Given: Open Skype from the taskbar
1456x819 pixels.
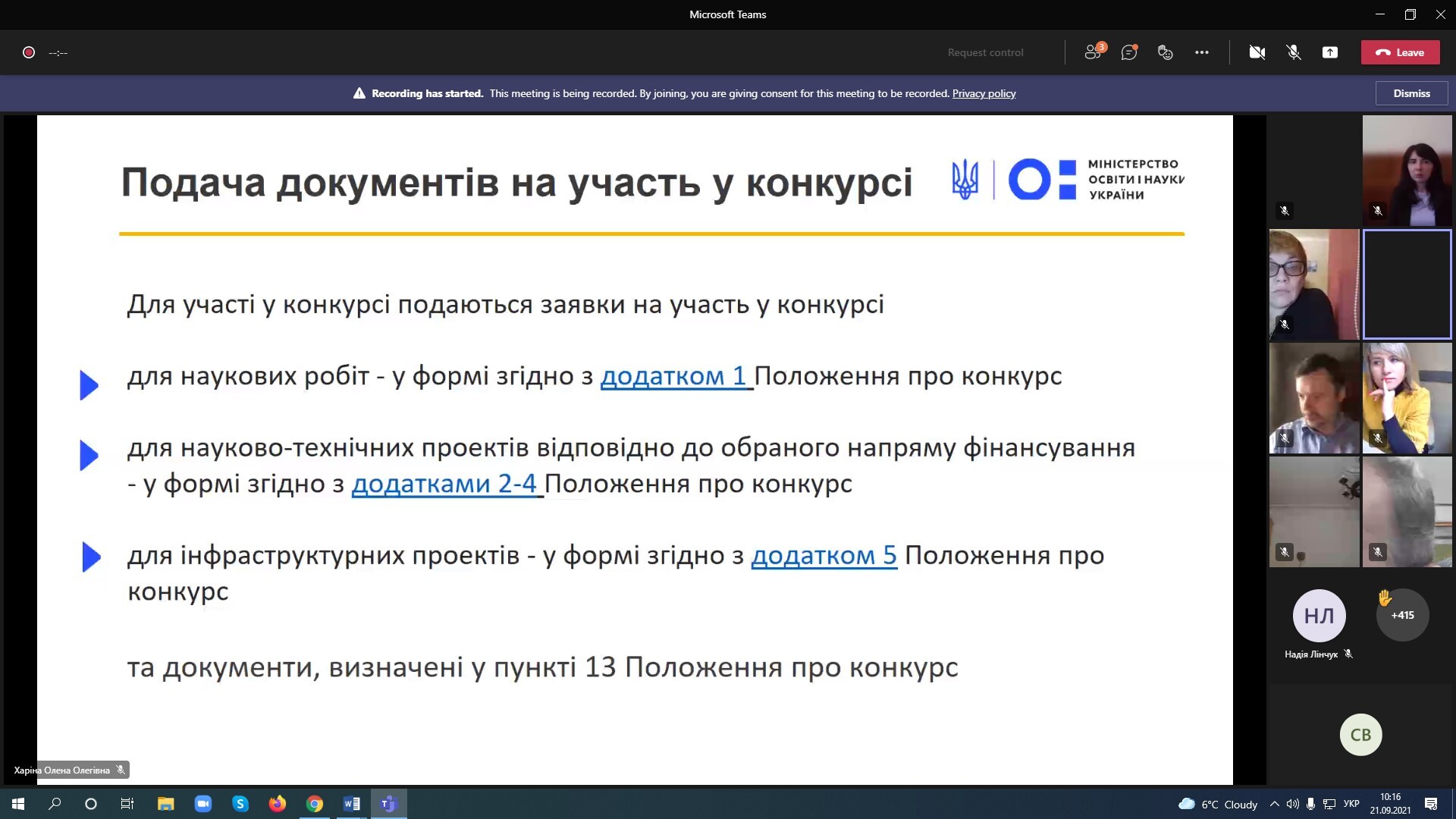Looking at the screenshot, I should (x=240, y=804).
